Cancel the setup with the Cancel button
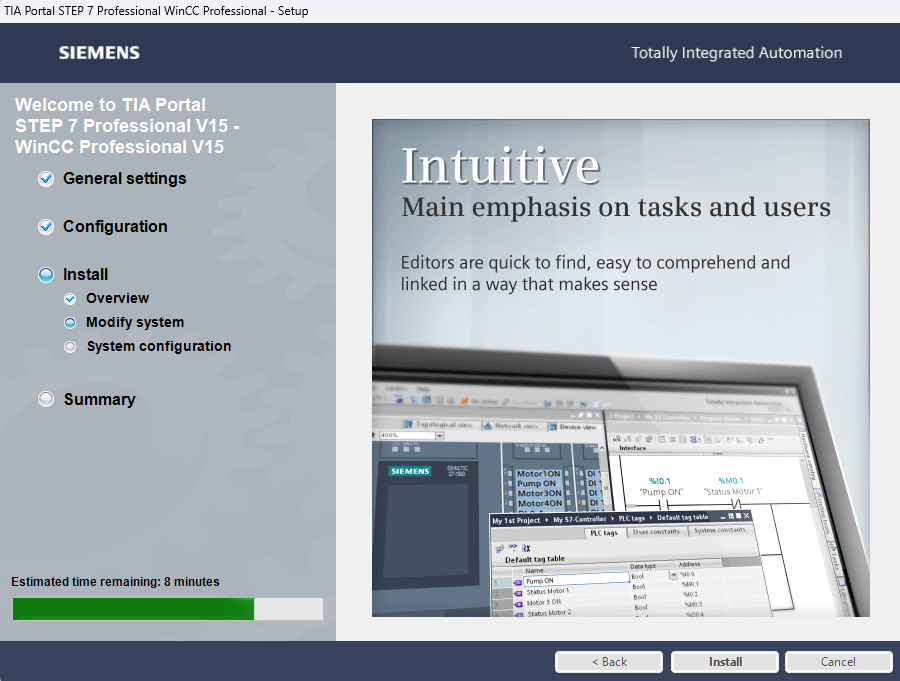Image resolution: width=900 pixels, height=681 pixels. point(838,662)
